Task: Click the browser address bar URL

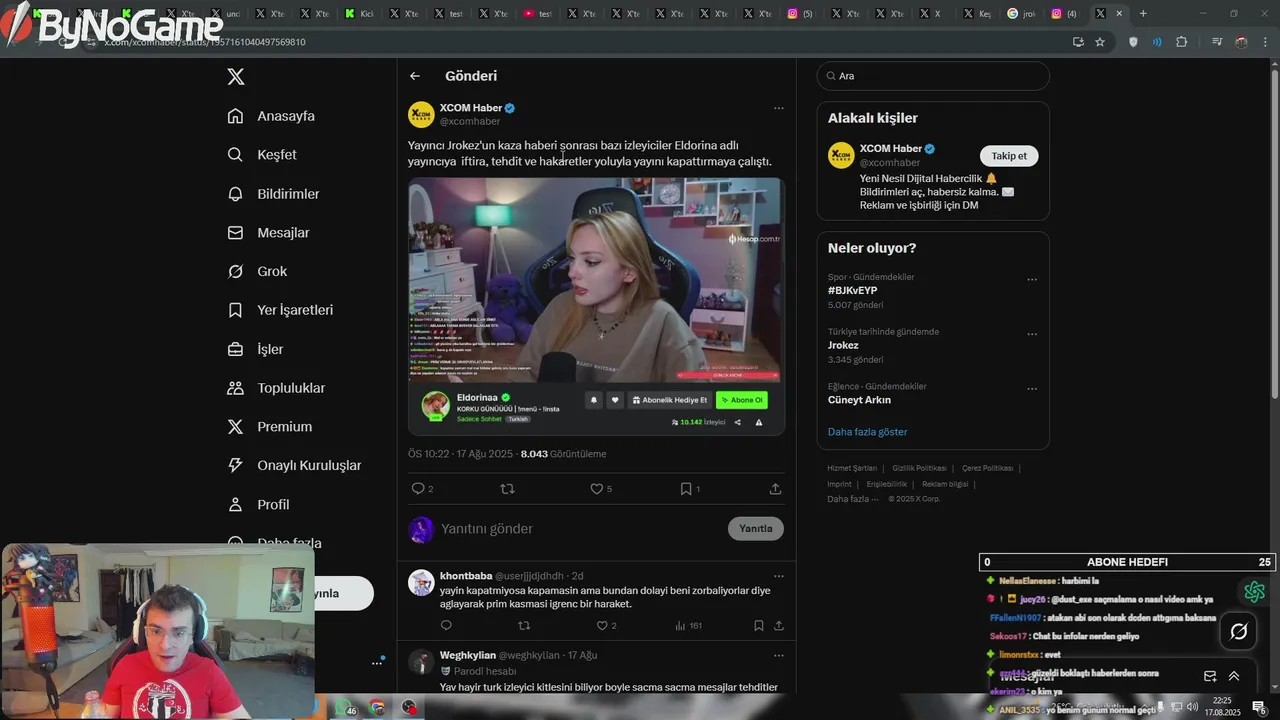Action: click(x=205, y=42)
